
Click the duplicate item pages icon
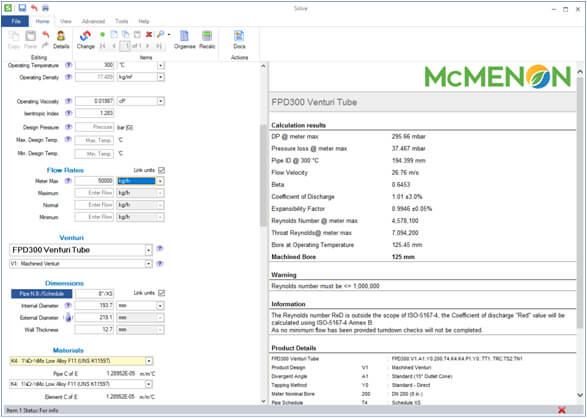126,34
